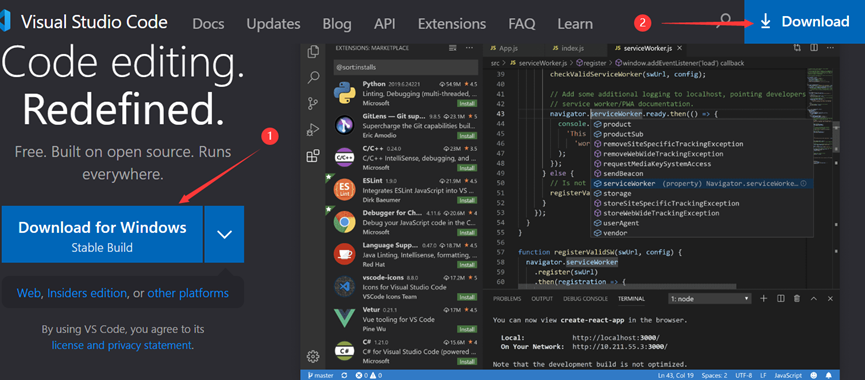865x380 pixels.
Task: Open the Web link
Action: point(29,293)
